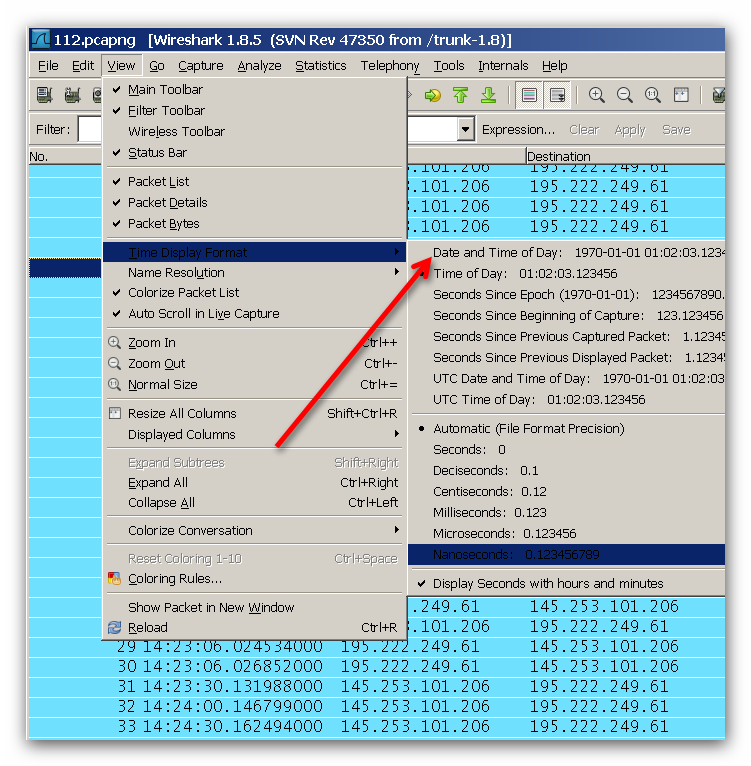
Task: Open the Telephony menu
Action: click(x=390, y=65)
